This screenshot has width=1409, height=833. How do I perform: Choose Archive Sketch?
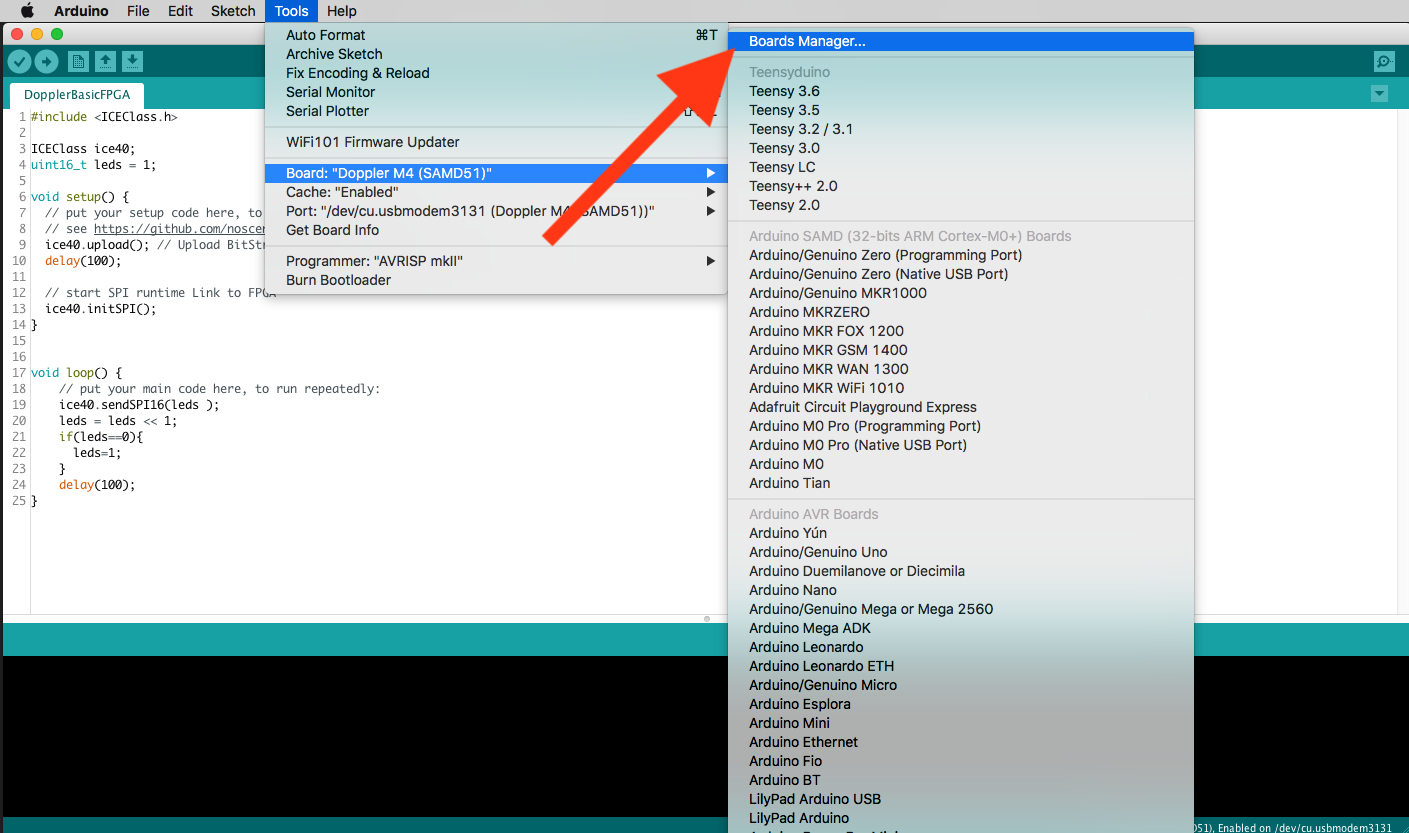[x=496, y=54]
